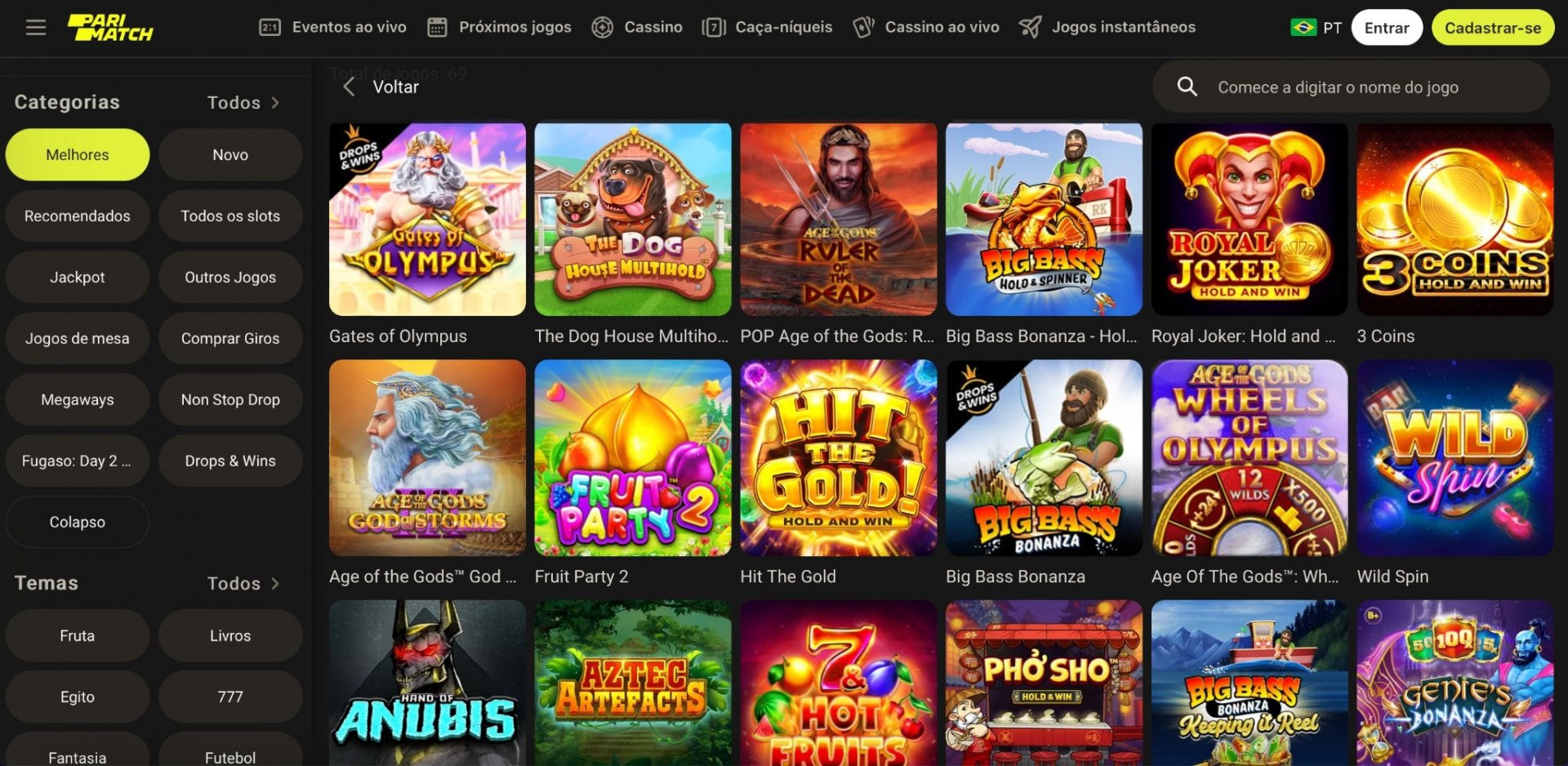Expand Todos next to Categorias
1568x766 pixels.
(x=243, y=103)
